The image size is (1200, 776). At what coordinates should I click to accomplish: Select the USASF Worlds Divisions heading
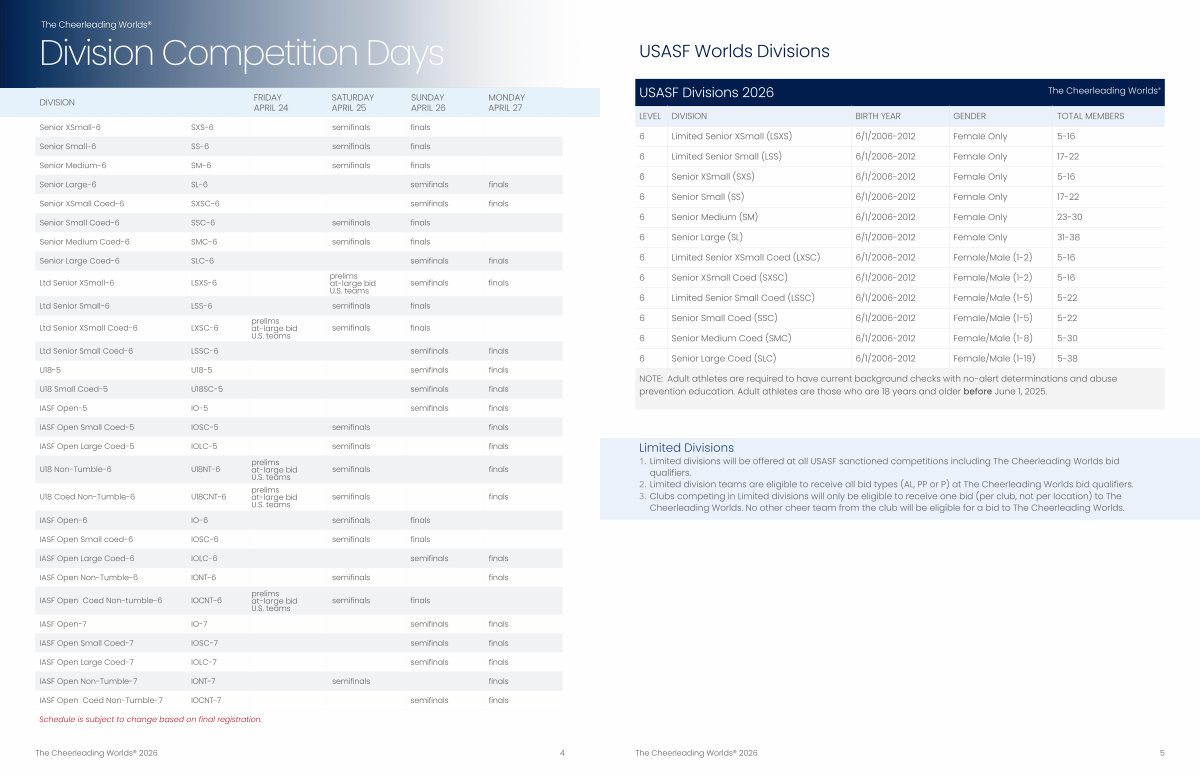coord(734,51)
